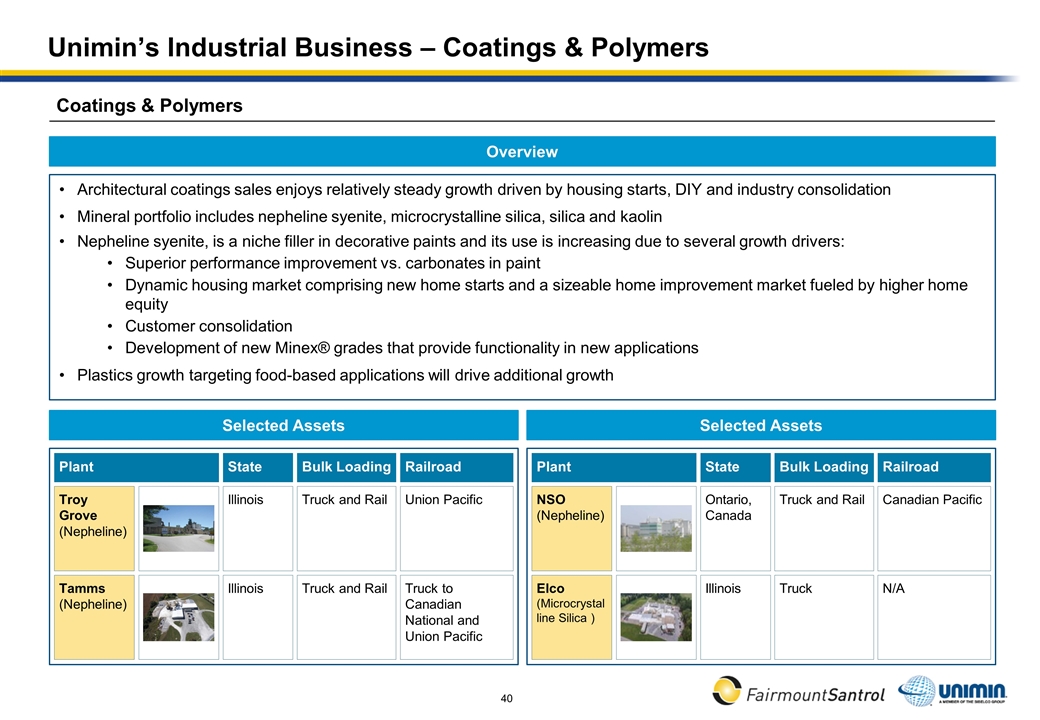Open the Troy Grove plant photo
This screenshot has width=1040, height=720.
pyautogui.click(x=178, y=528)
